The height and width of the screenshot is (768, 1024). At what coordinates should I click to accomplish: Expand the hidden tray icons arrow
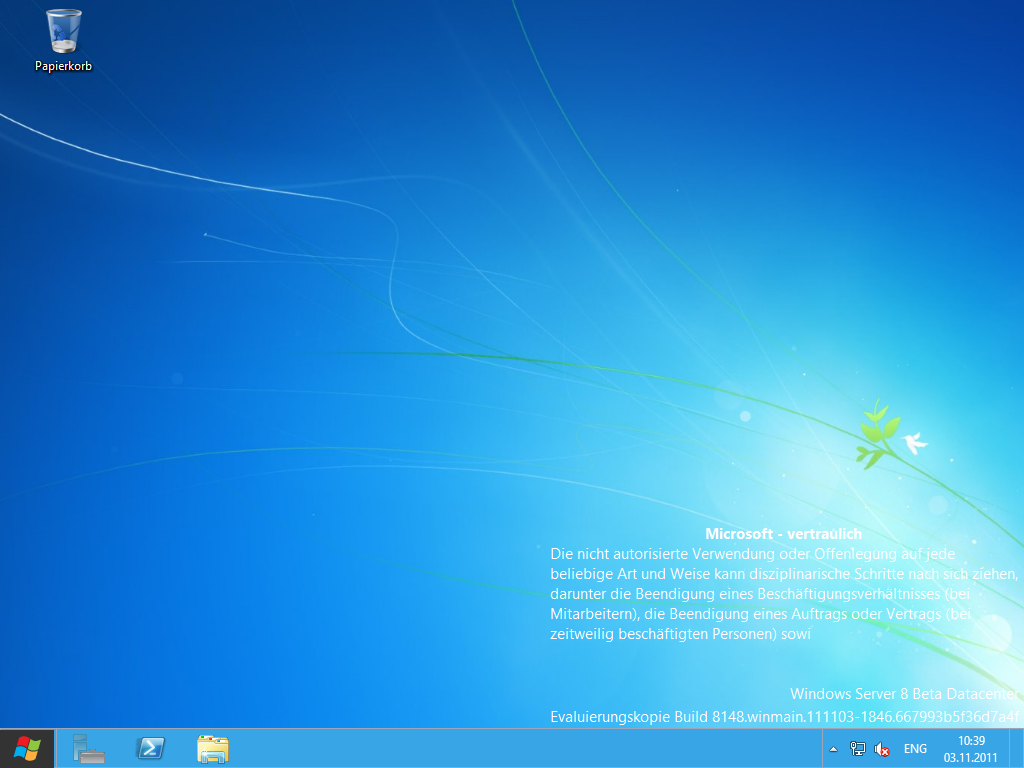click(x=834, y=749)
